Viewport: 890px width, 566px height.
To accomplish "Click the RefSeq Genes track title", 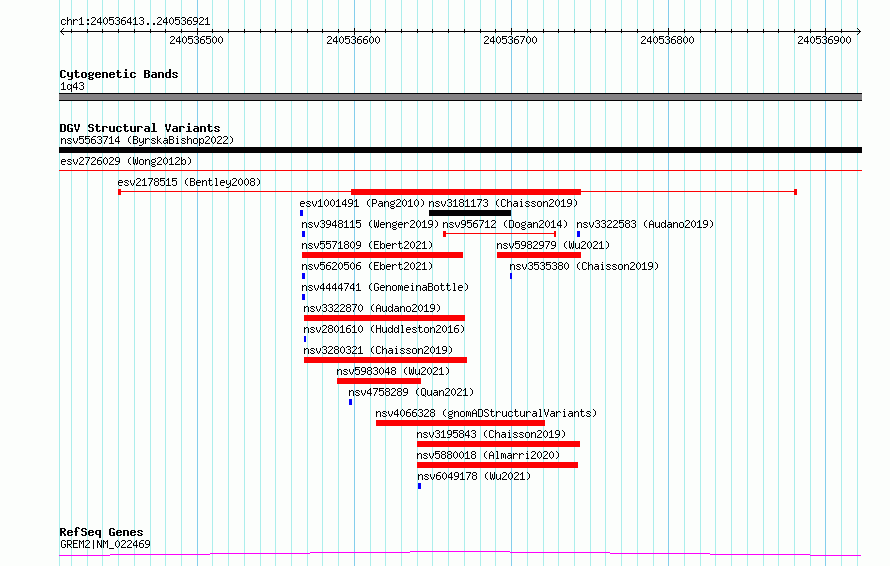I will pos(101,533).
